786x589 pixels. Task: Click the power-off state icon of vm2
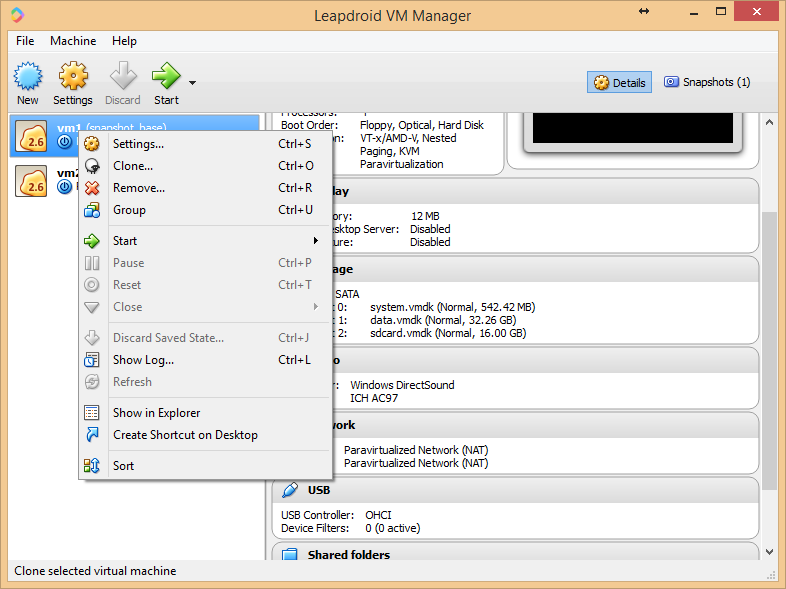pos(64,187)
